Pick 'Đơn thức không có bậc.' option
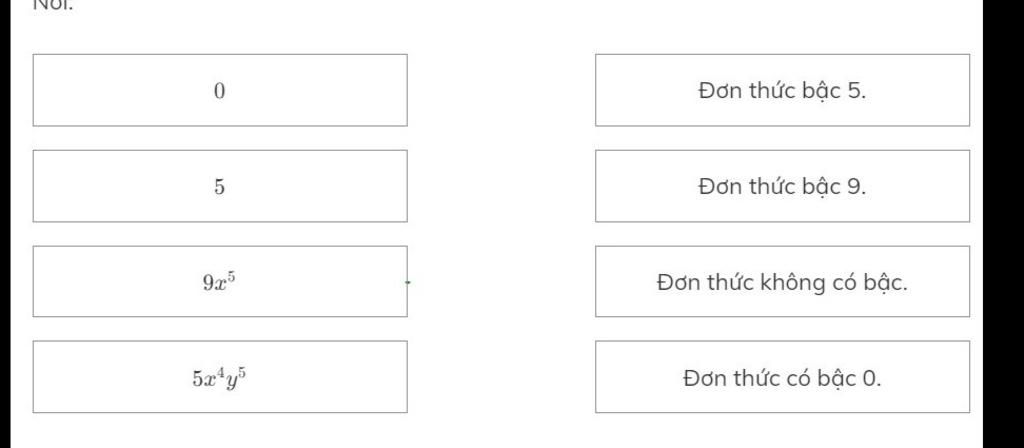This screenshot has width=1024, height=448. coord(782,281)
